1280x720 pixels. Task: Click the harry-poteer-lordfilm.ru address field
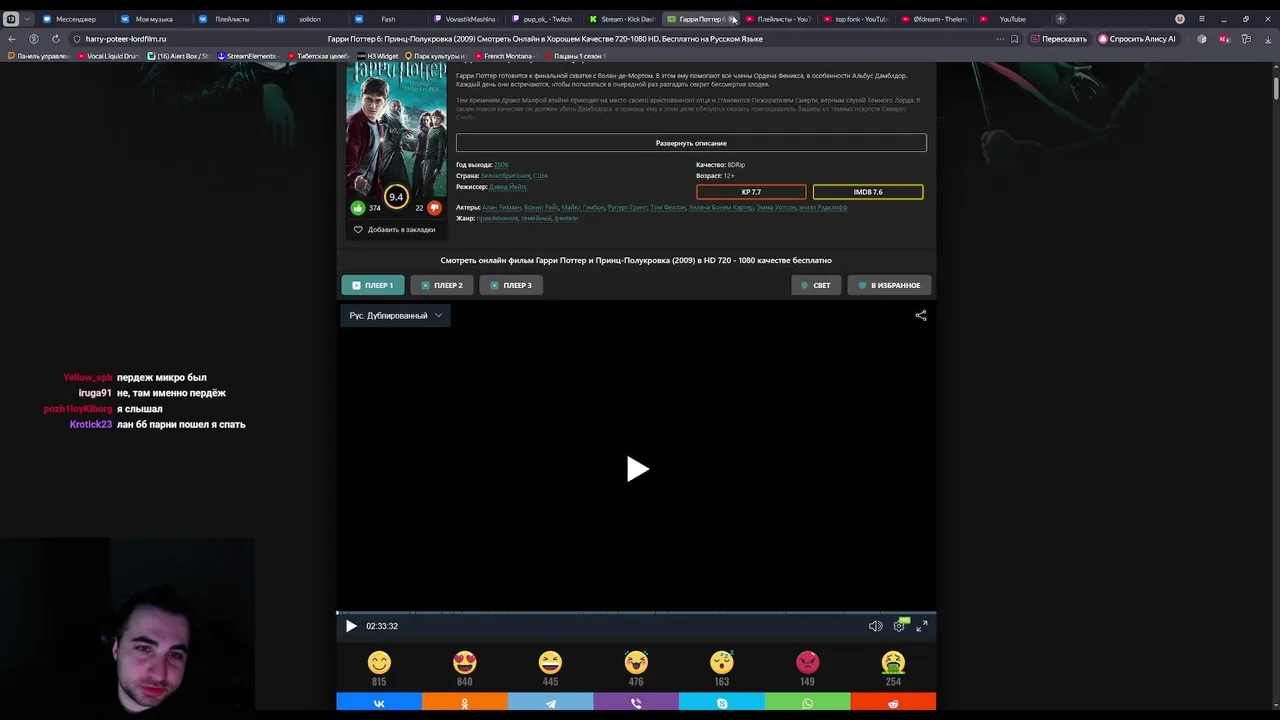(x=126, y=39)
